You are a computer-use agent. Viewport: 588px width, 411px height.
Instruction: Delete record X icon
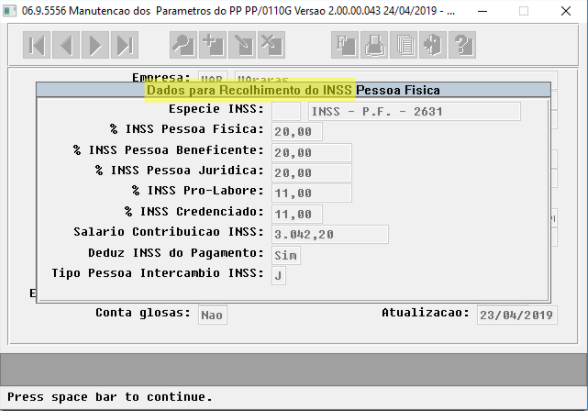pos(272,45)
